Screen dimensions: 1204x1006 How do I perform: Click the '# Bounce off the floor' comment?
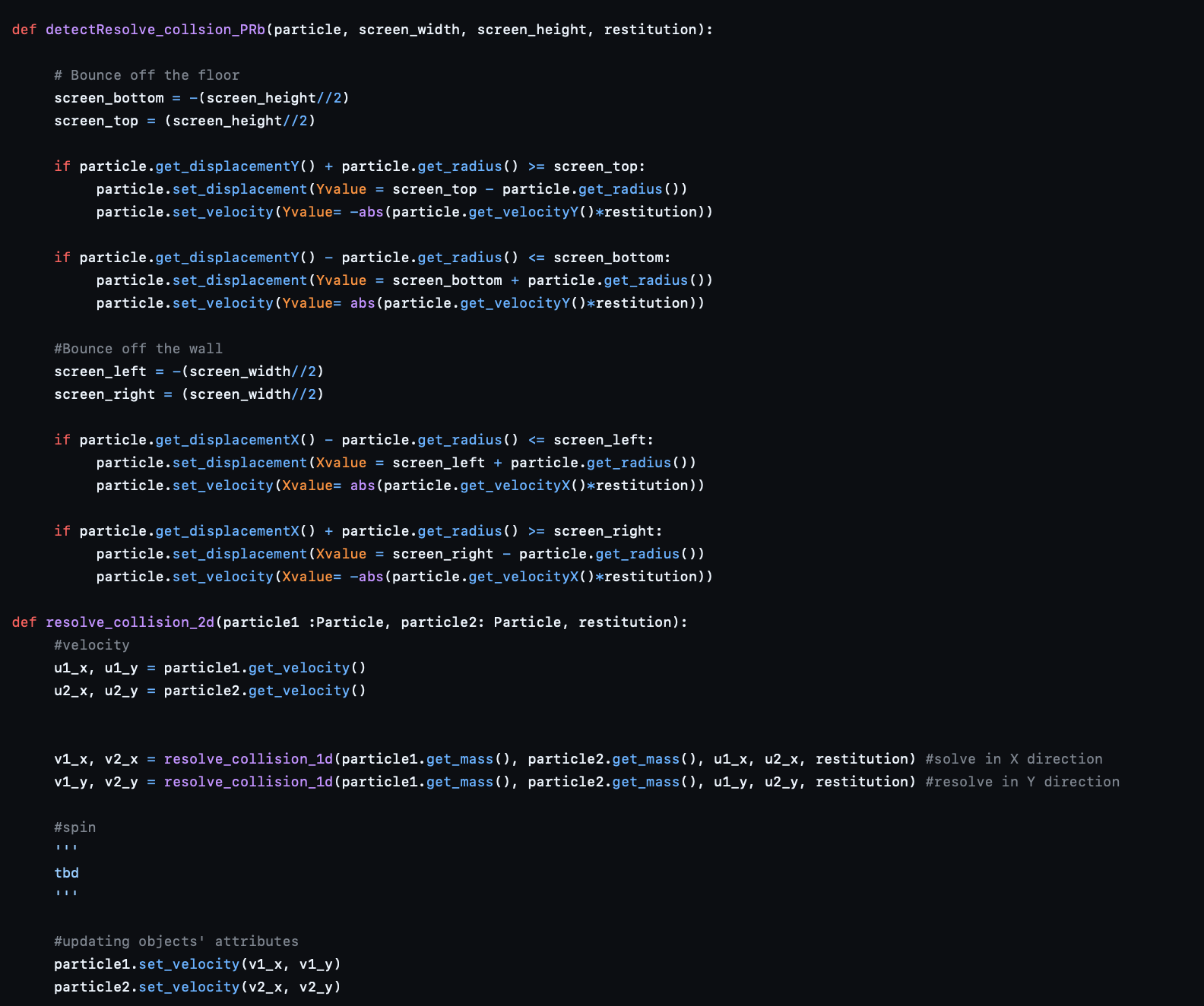(147, 75)
